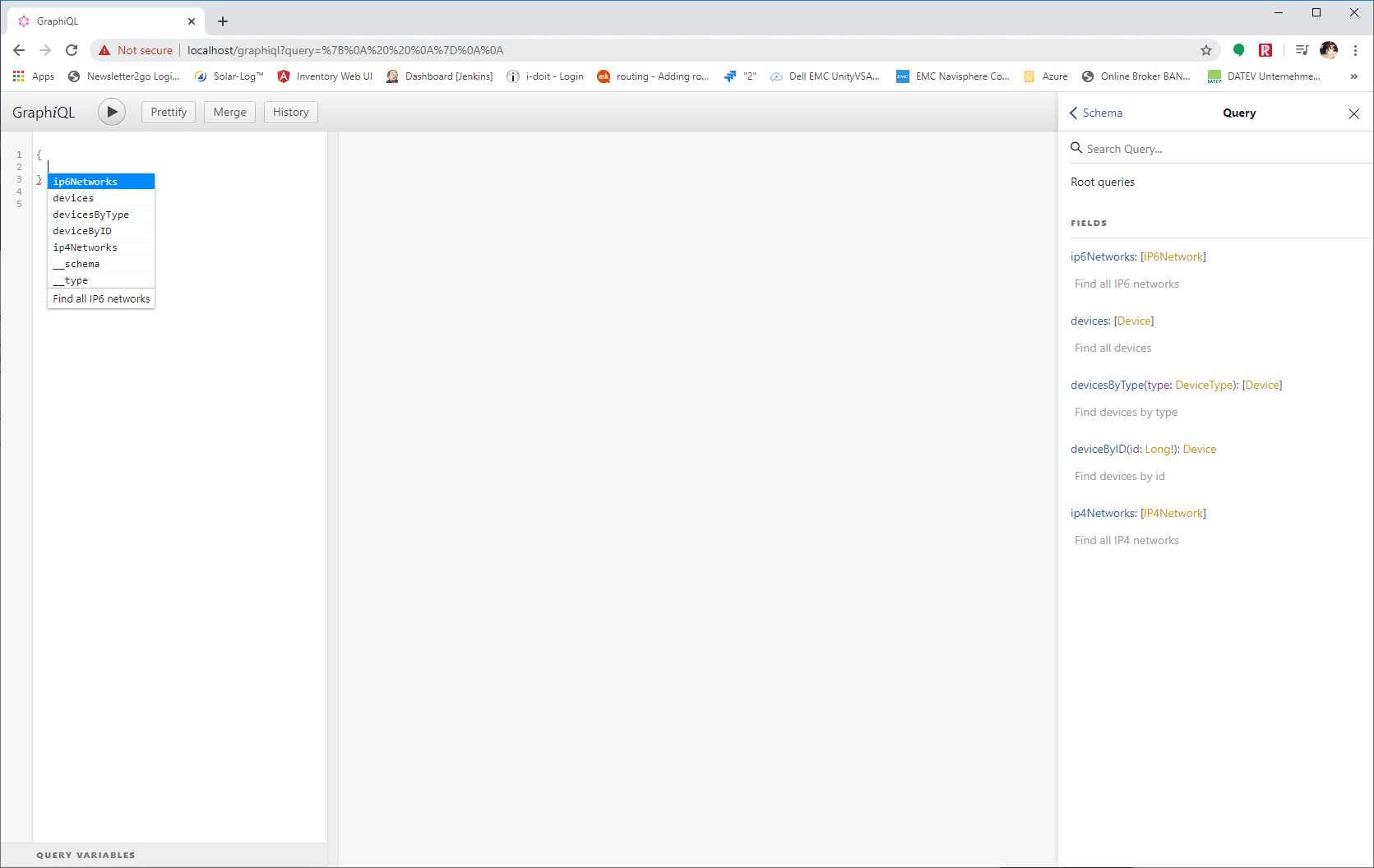The width and height of the screenshot is (1374, 868).
Task: Click the Prettify button
Action: click(168, 112)
